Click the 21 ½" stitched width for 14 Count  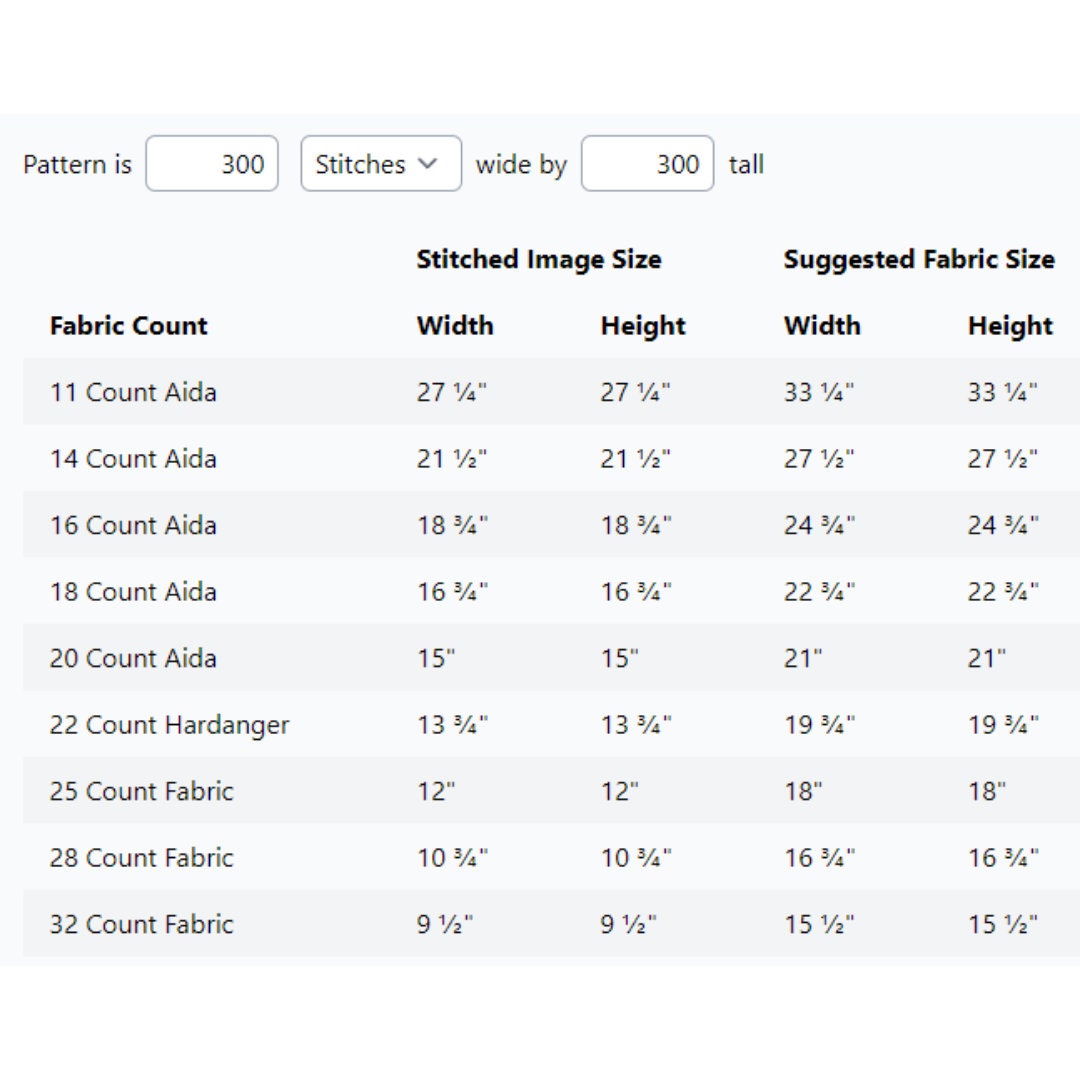click(452, 458)
